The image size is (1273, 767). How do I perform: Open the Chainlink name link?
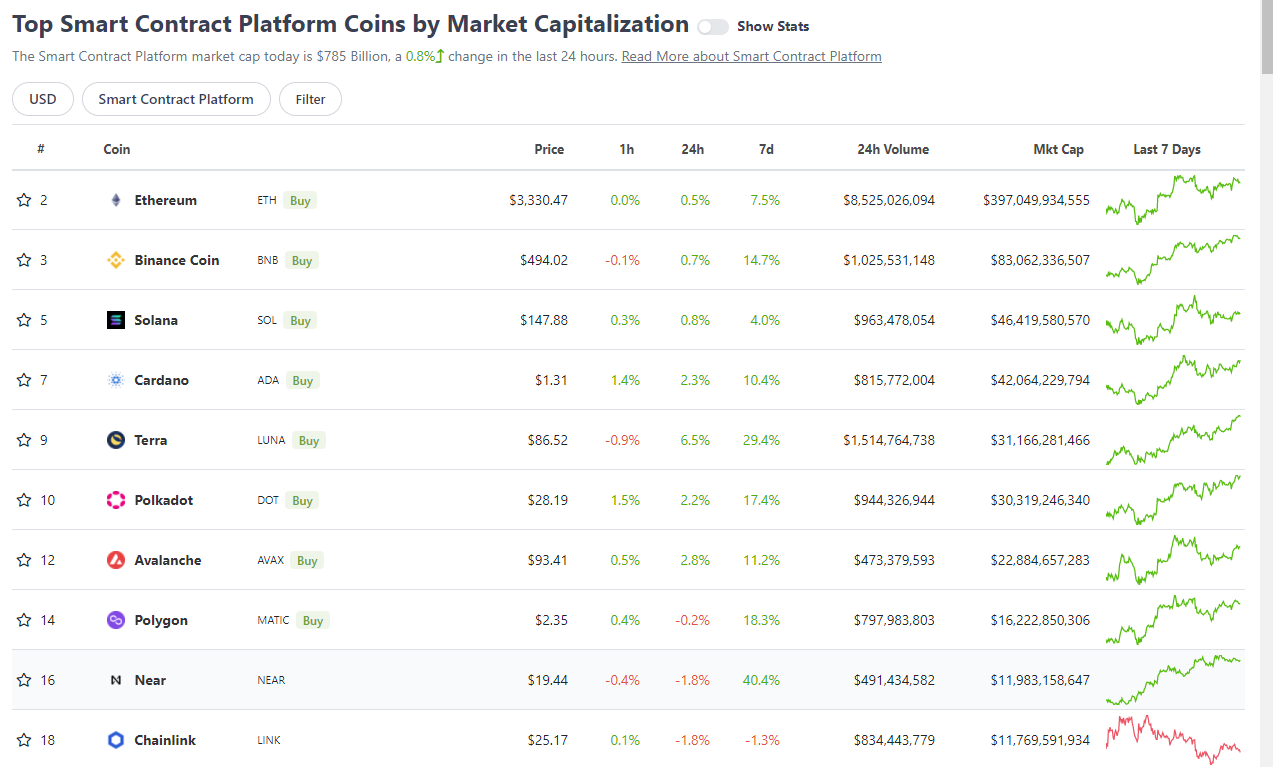tap(165, 740)
